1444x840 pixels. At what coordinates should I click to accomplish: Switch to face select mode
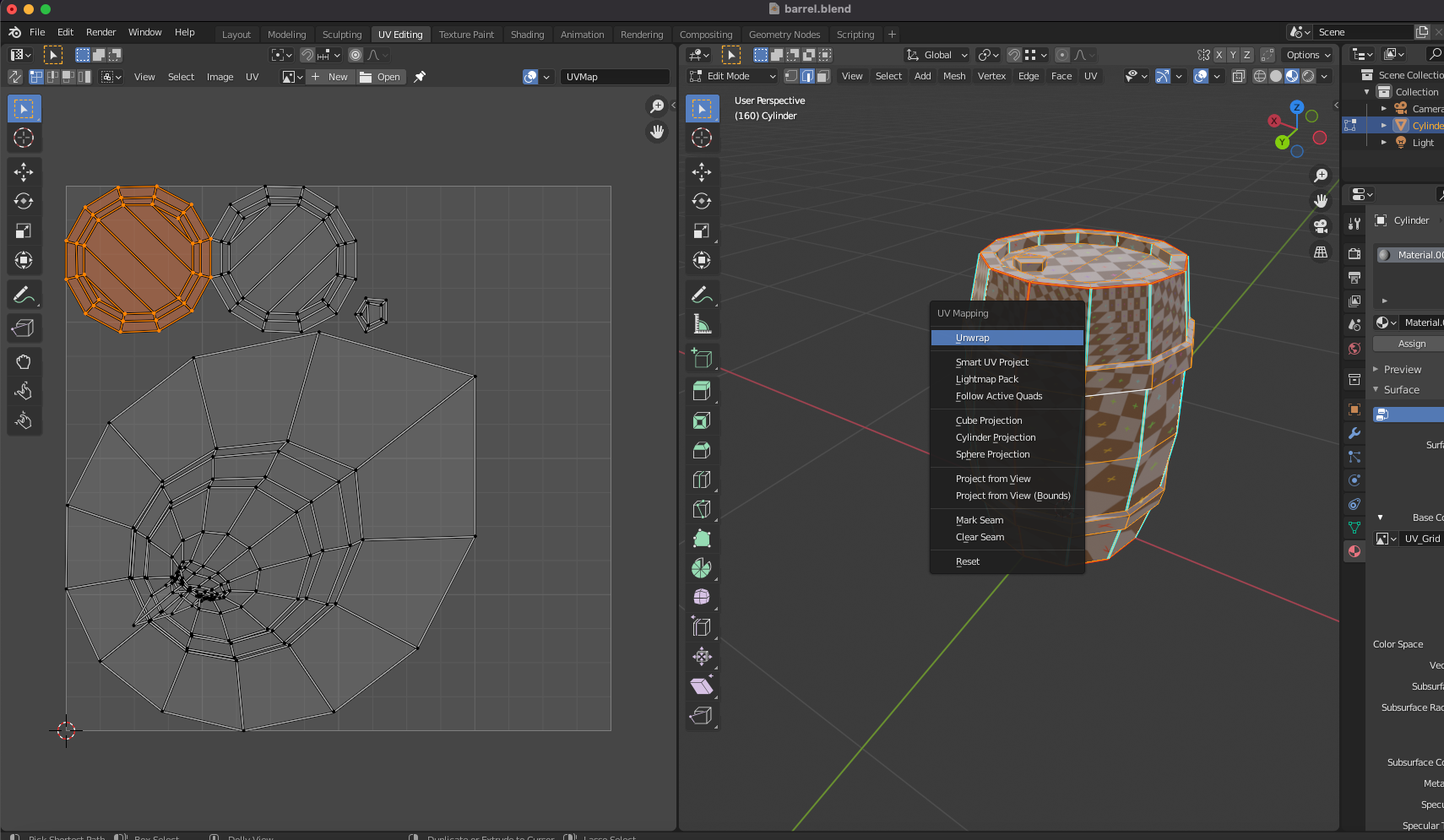click(822, 76)
